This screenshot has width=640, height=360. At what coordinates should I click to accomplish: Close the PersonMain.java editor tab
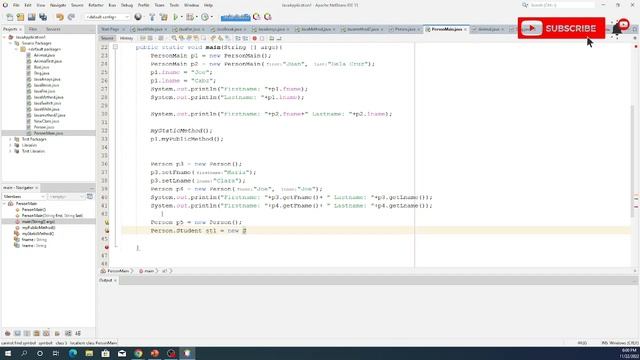465,29
